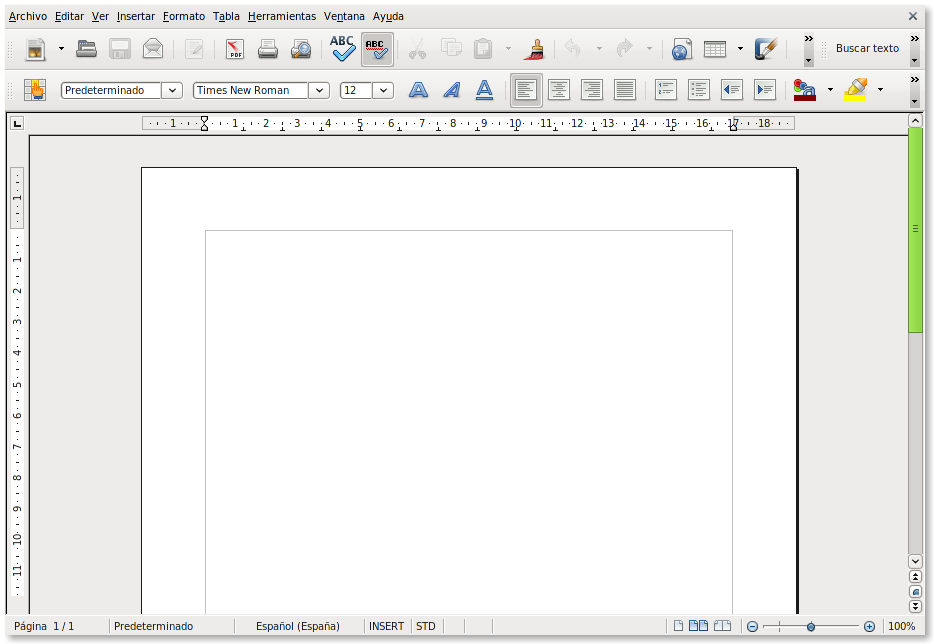
Task: Open the Styles and Formatting window icon
Action: [x=35, y=90]
